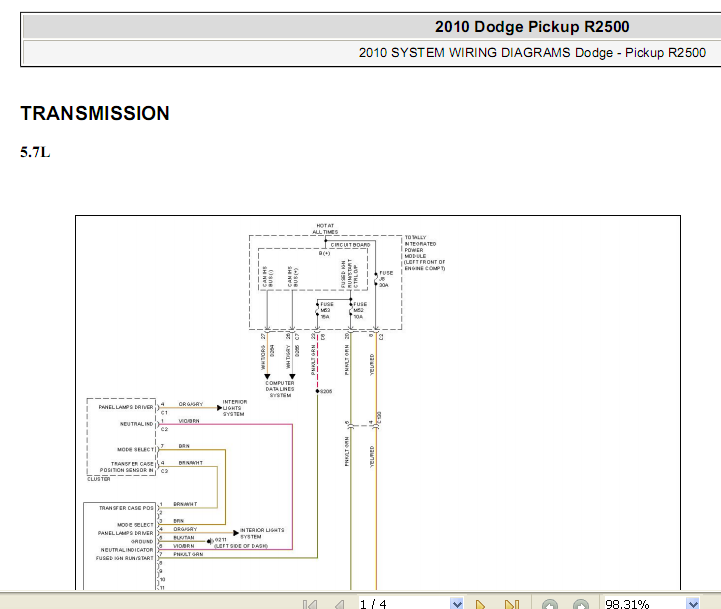Click the zoom percentage field 98.31%
The image size is (721, 609).
pos(645,603)
